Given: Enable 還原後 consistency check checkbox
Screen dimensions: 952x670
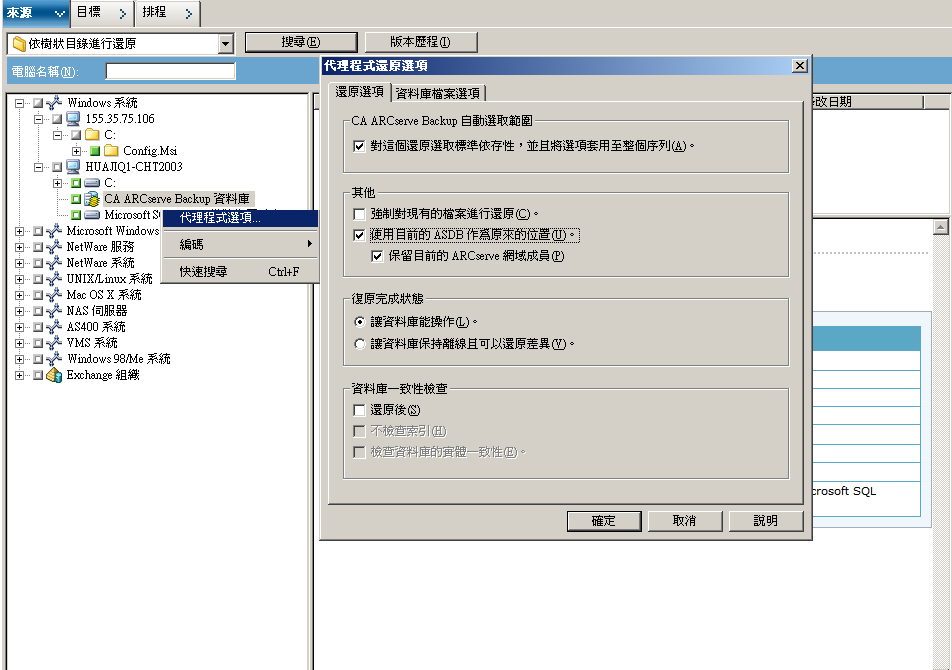Looking at the screenshot, I should tap(359, 410).
